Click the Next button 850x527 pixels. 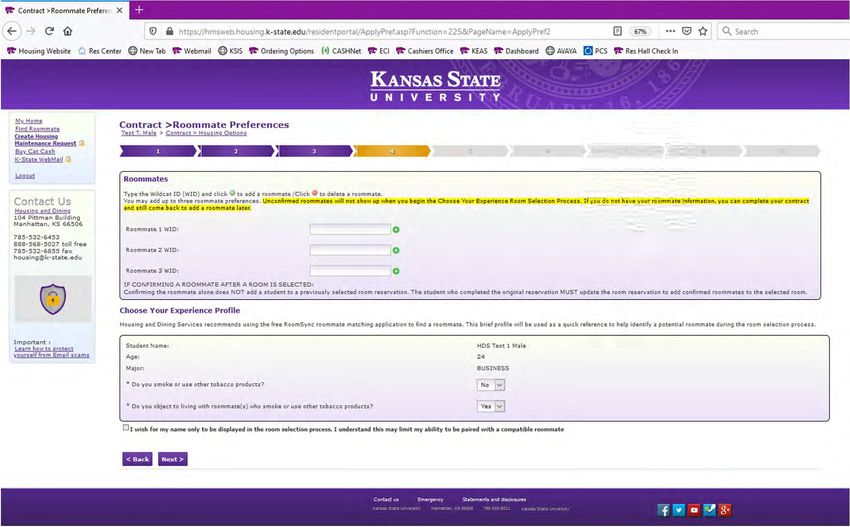173,459
